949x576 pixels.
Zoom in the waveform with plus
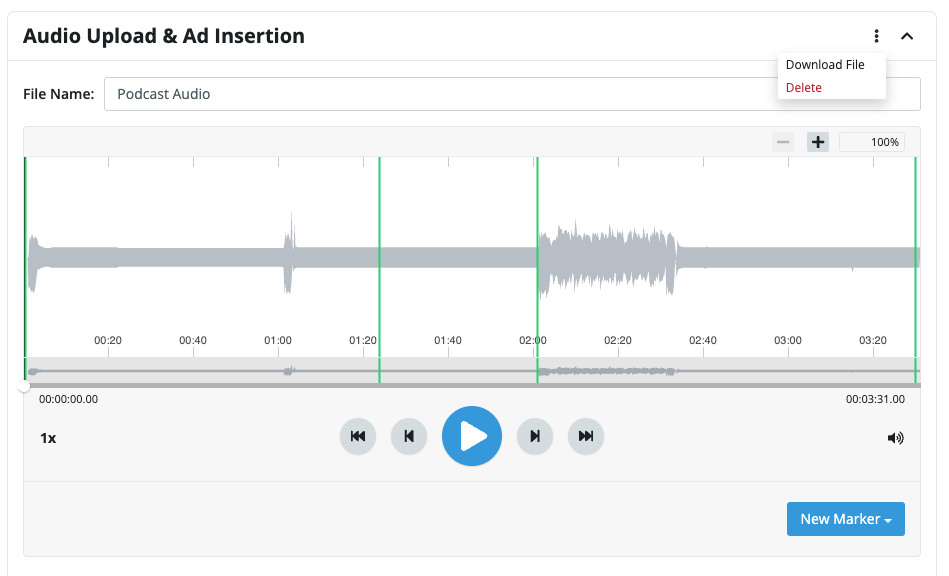coord(818,142)
